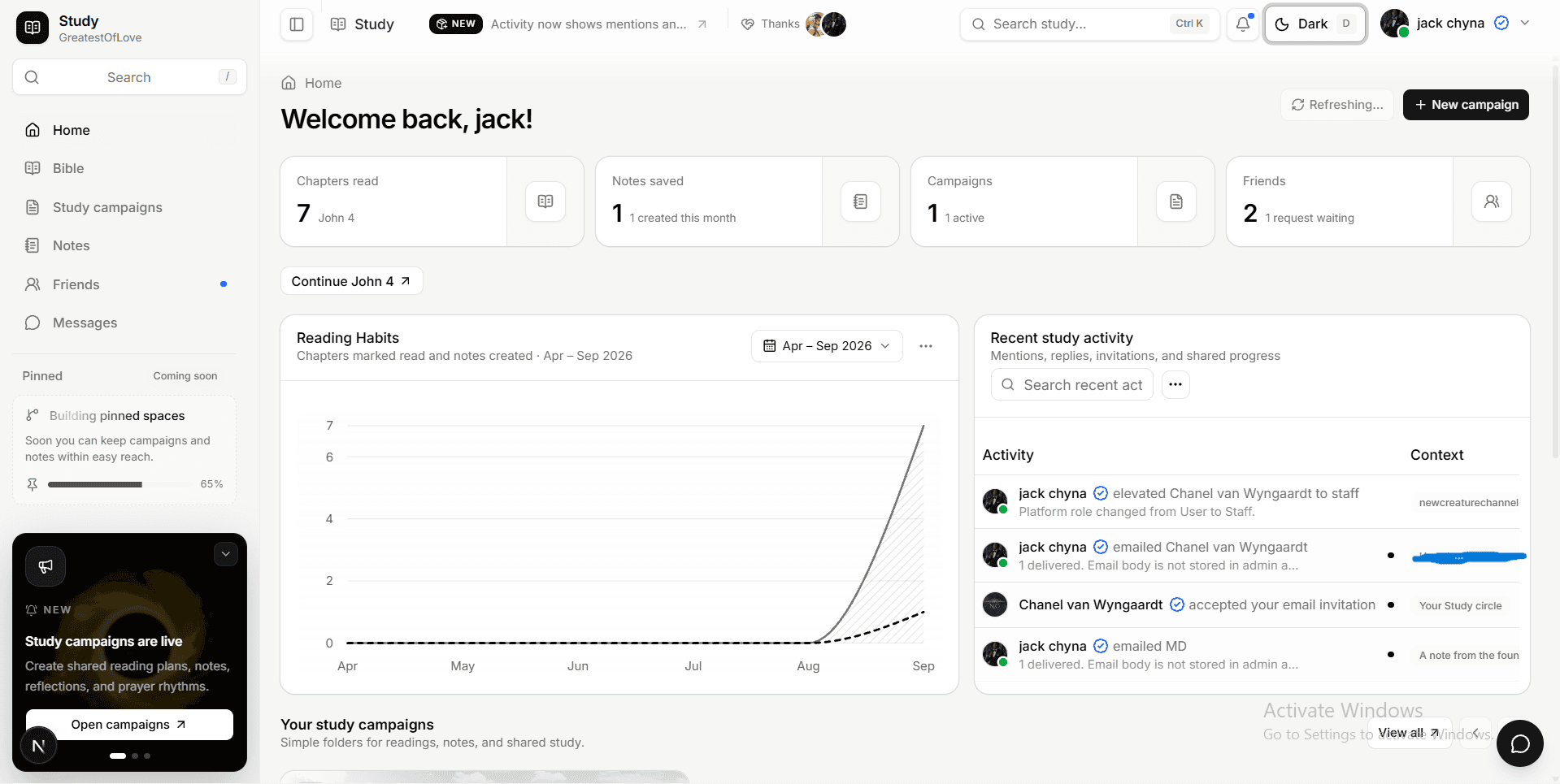
Task: Go to Study campaigns in sidebar
Action: coord(107,207)
